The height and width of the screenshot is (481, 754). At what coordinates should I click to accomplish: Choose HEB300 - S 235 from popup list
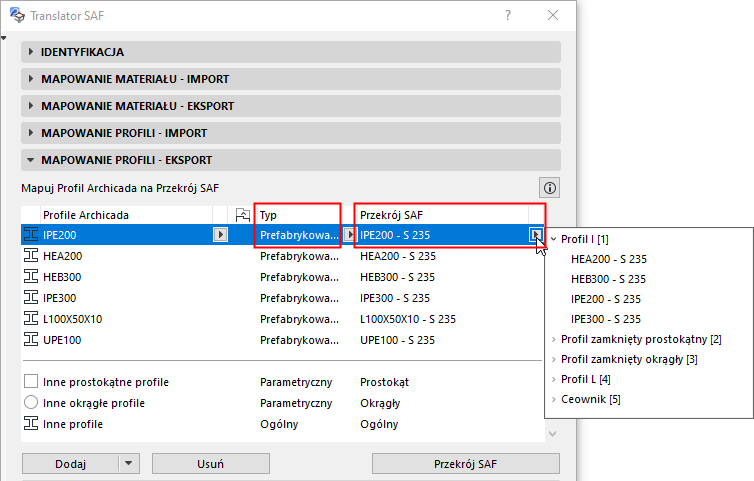pos(608,279)
